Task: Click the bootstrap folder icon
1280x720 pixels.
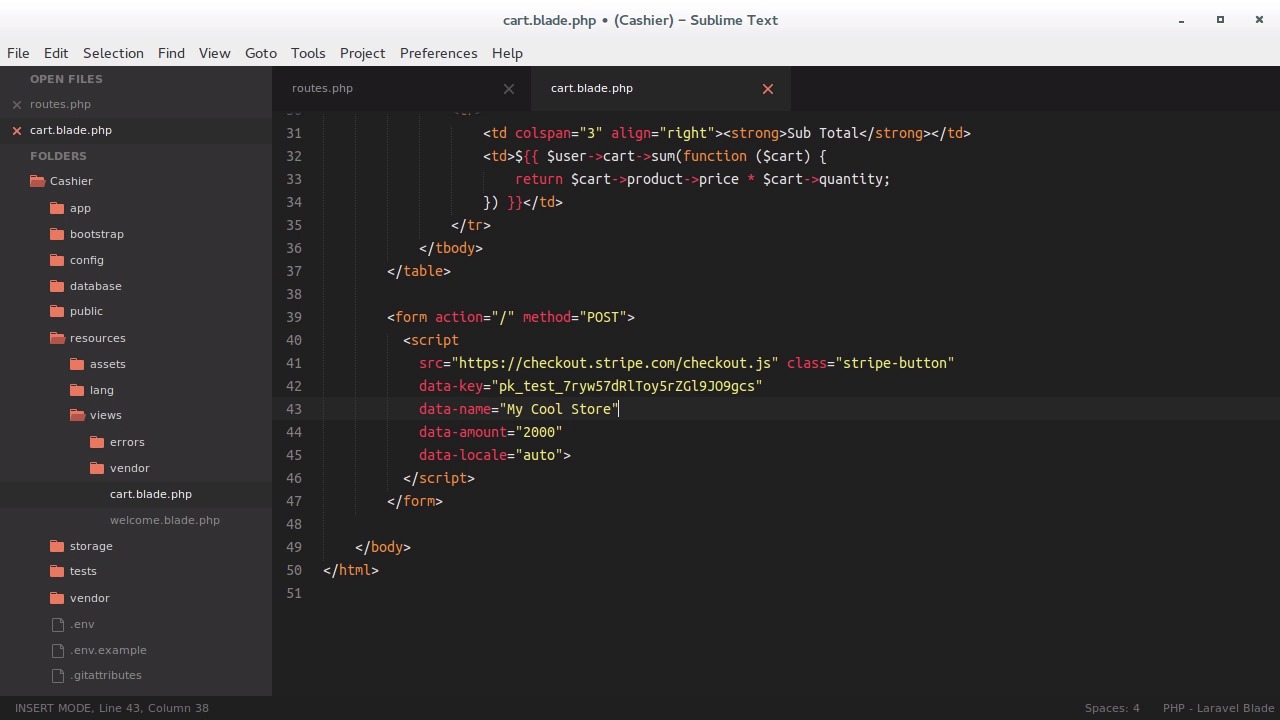Action: (x=57, y=234)
